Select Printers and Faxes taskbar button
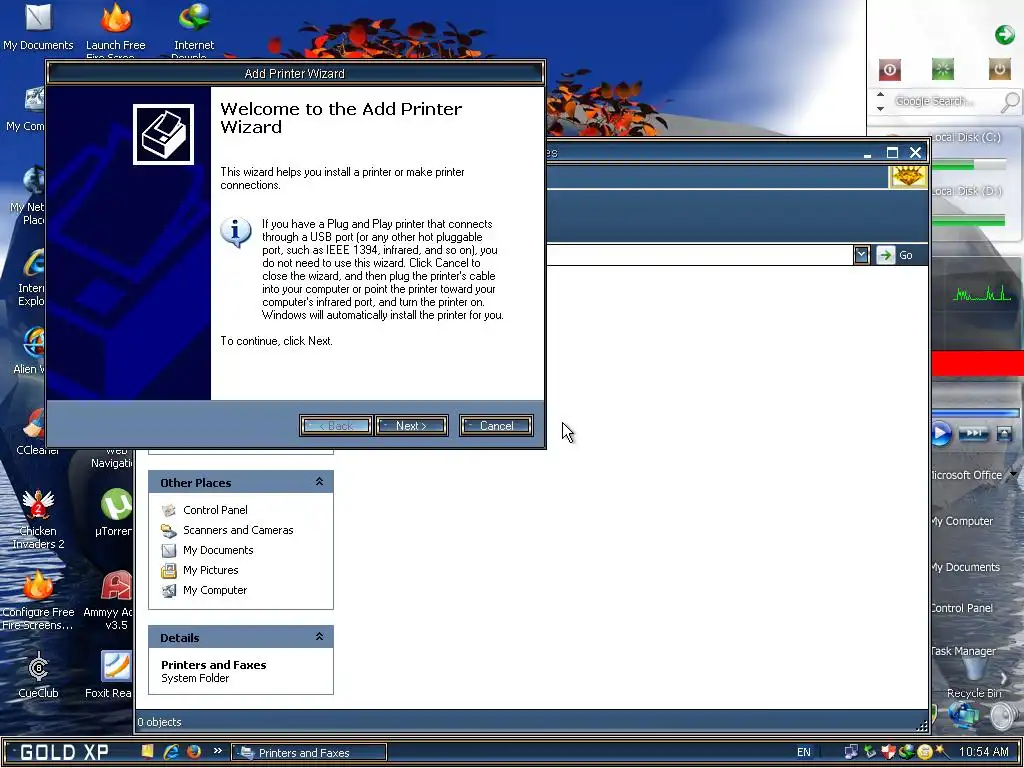 pyautogui.click(x=309, y=753)
